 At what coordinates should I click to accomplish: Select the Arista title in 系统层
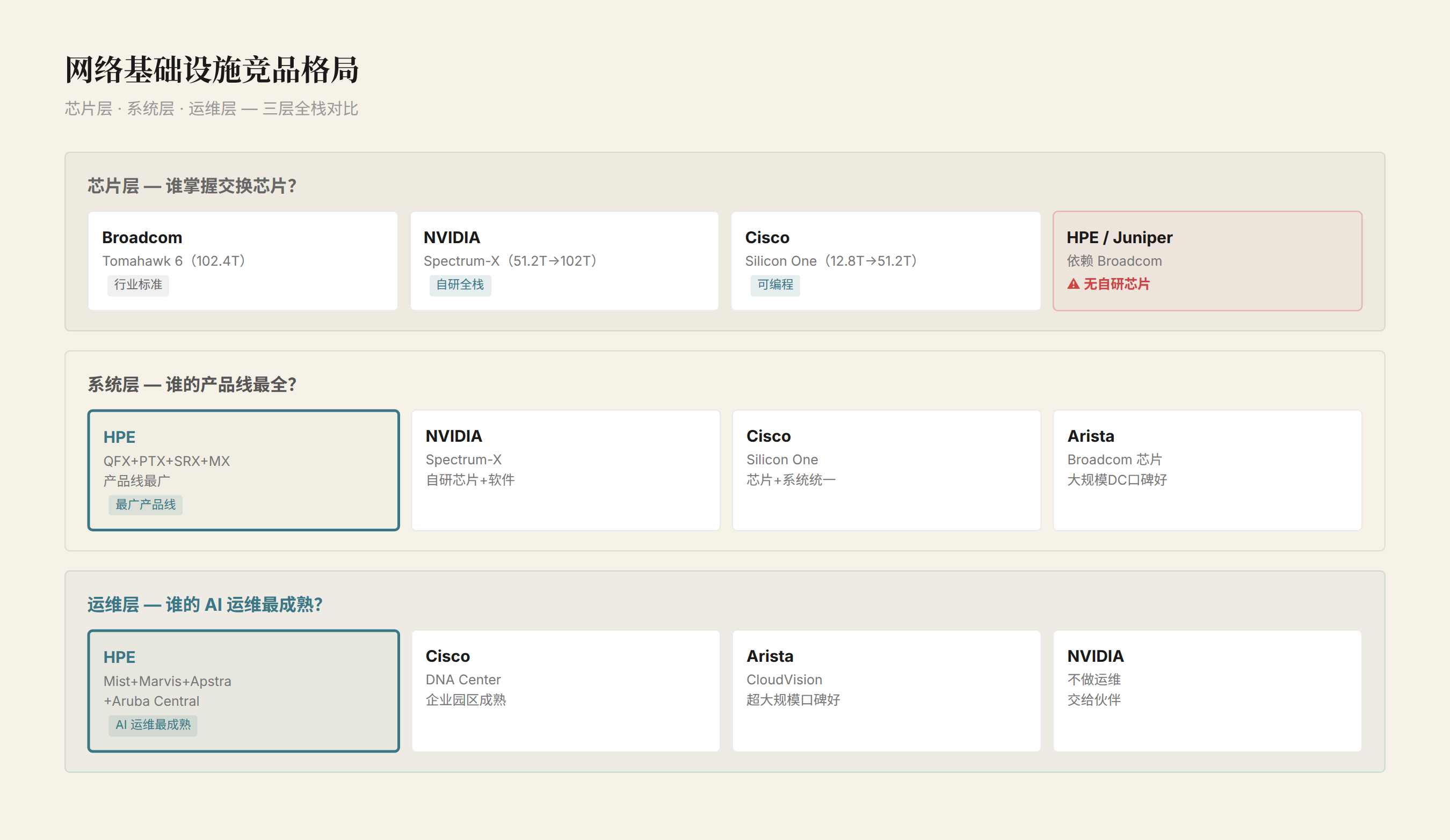coord(1090,436)
